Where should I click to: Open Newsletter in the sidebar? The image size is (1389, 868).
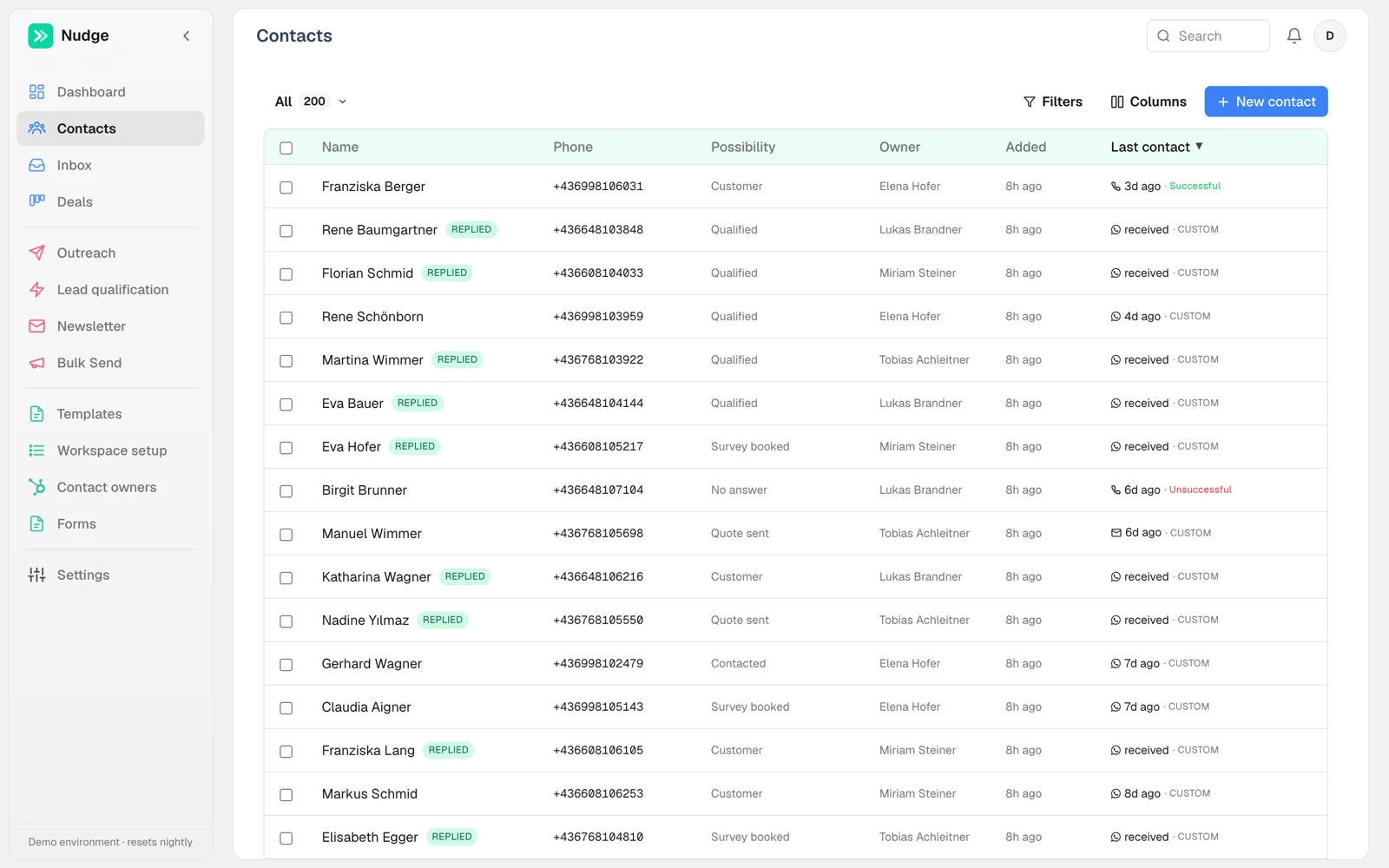pyautogui.click(x=110, y=326)
